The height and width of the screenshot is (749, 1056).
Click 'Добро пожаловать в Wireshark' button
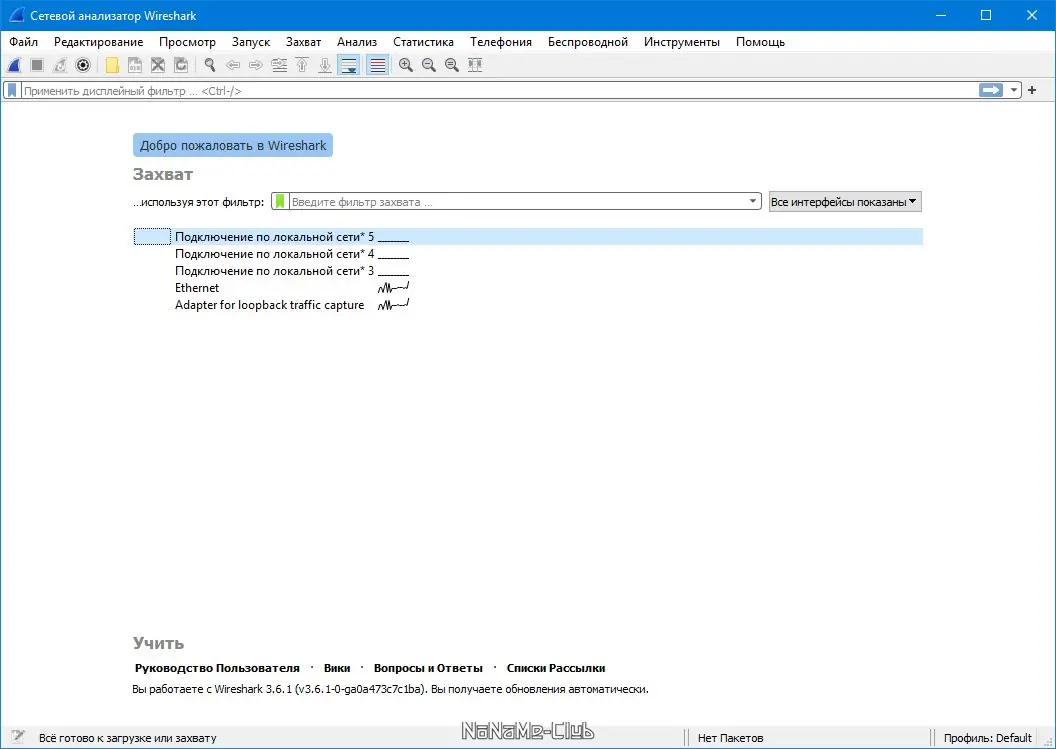point(232,145)
